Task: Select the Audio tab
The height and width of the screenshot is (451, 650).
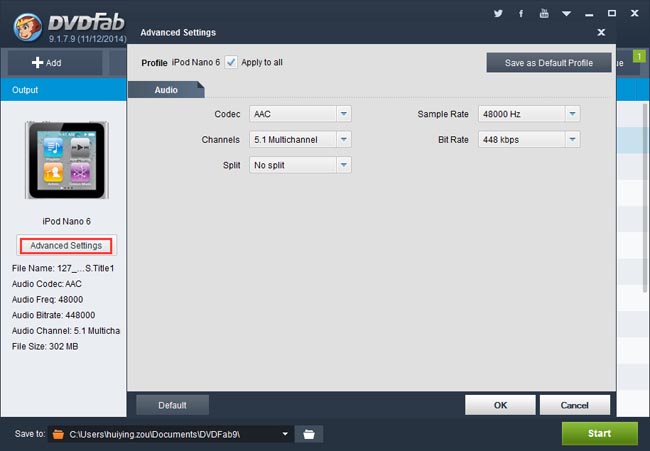Action: click(x=166, y=90)
